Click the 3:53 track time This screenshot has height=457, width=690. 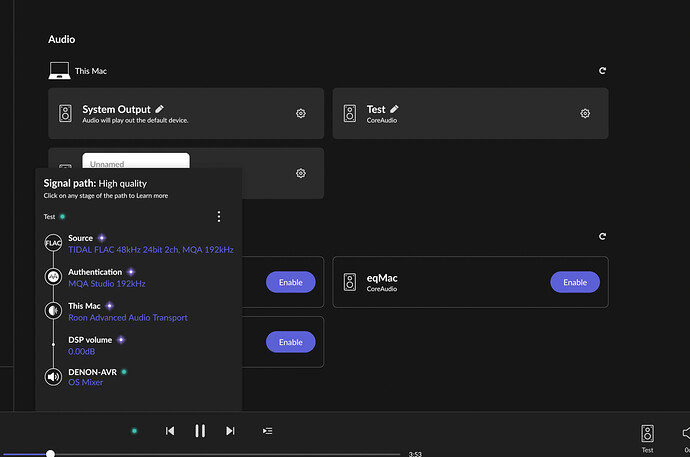pos(415,454)
